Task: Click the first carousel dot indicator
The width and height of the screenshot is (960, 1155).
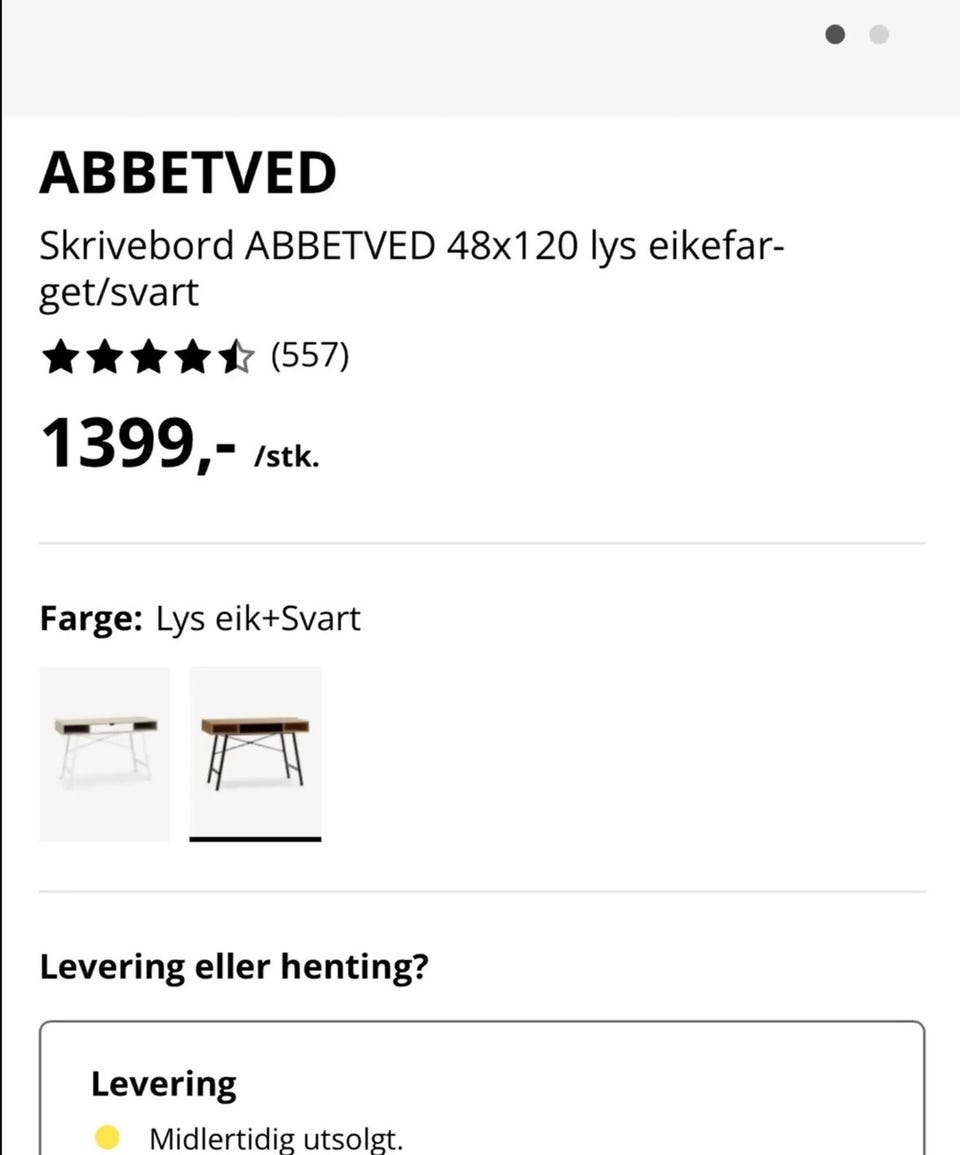Action: pos(835,35)
